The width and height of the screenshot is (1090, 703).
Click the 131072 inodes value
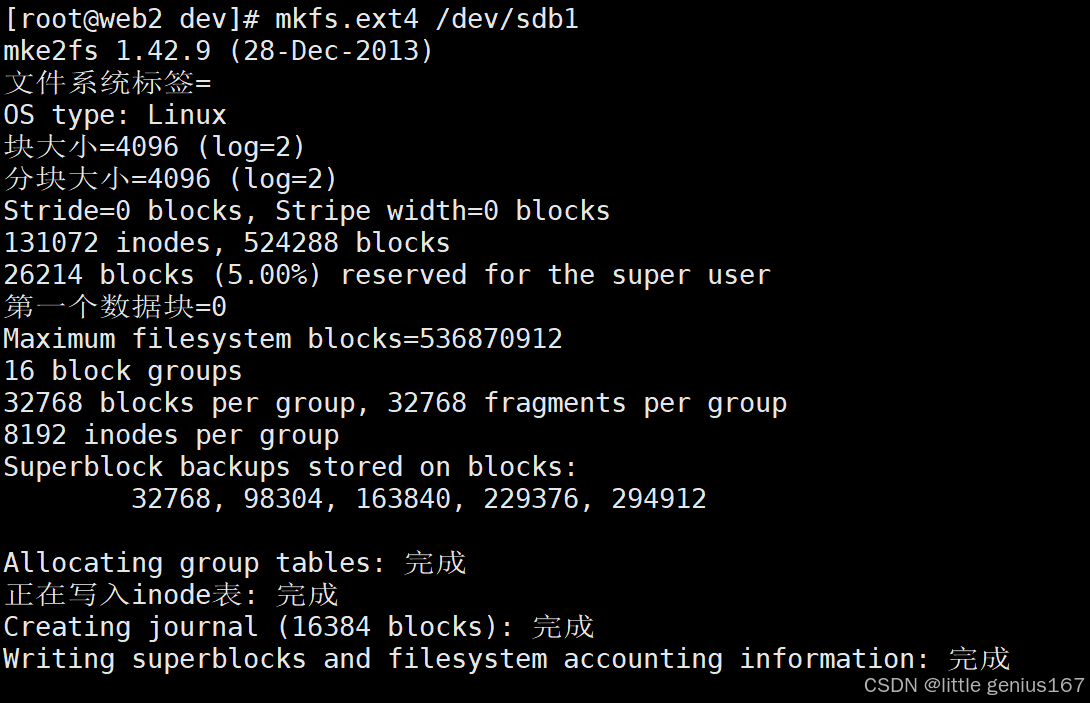[x=108, y=243]
